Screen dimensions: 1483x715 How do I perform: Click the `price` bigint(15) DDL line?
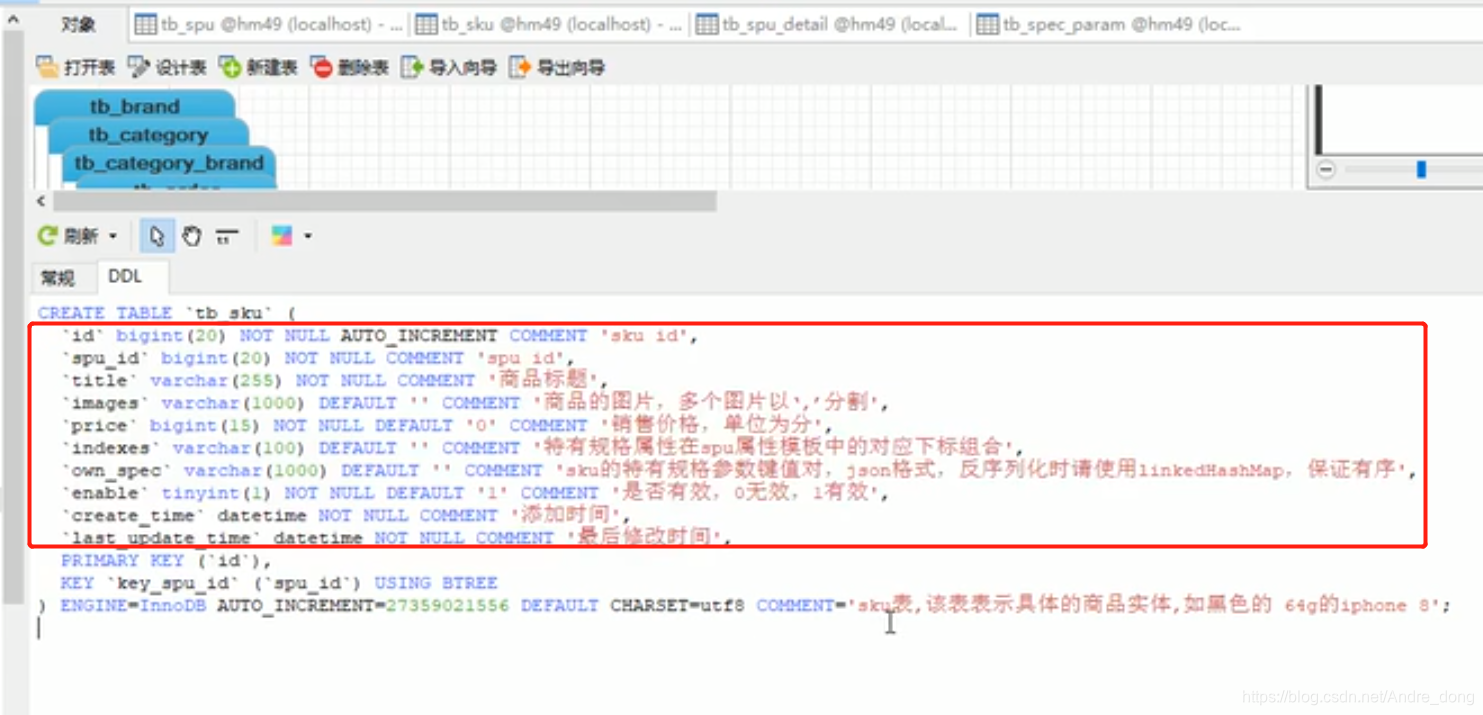[446, 425]
